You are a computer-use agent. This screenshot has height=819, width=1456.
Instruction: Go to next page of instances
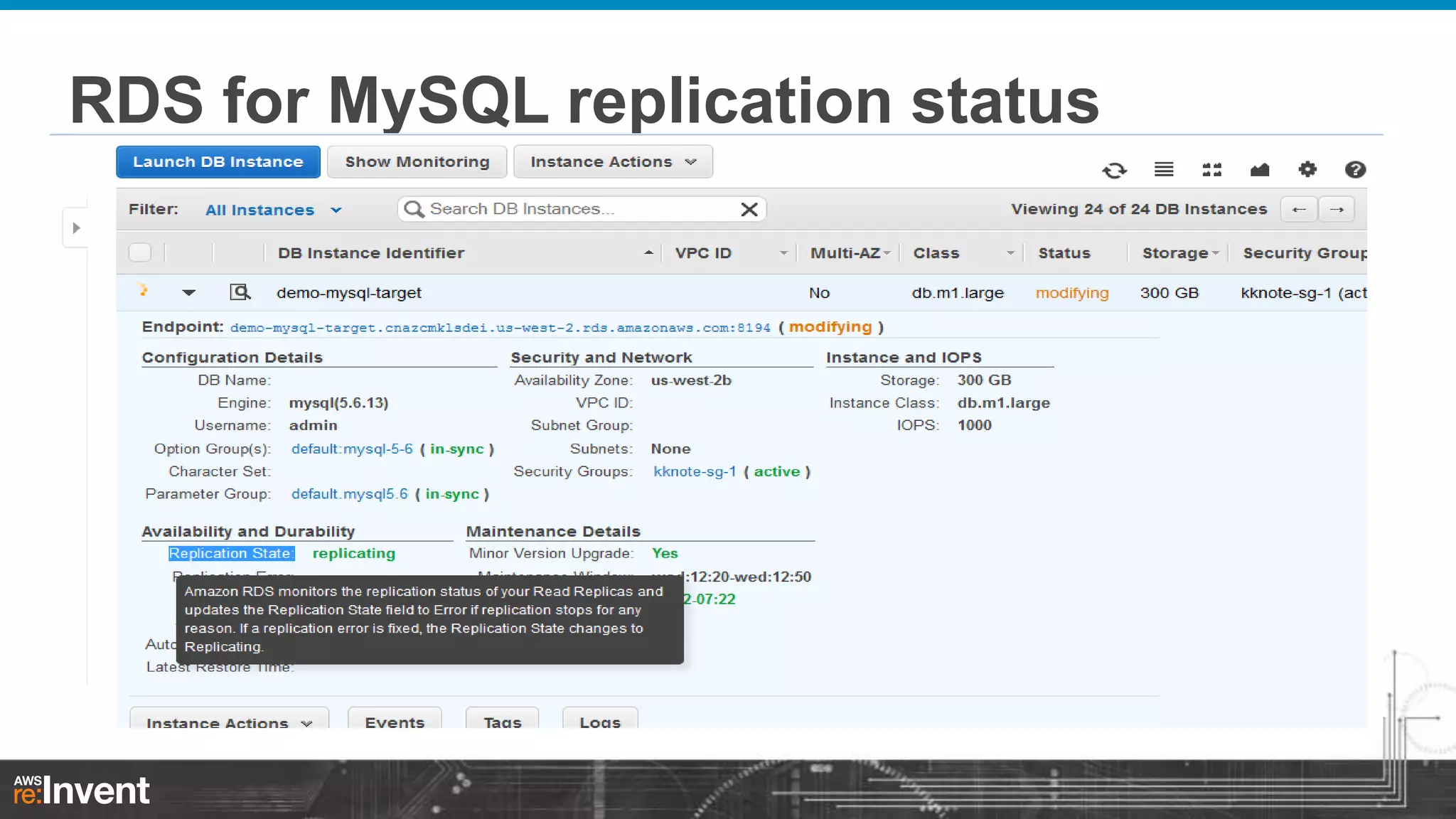1337,209
